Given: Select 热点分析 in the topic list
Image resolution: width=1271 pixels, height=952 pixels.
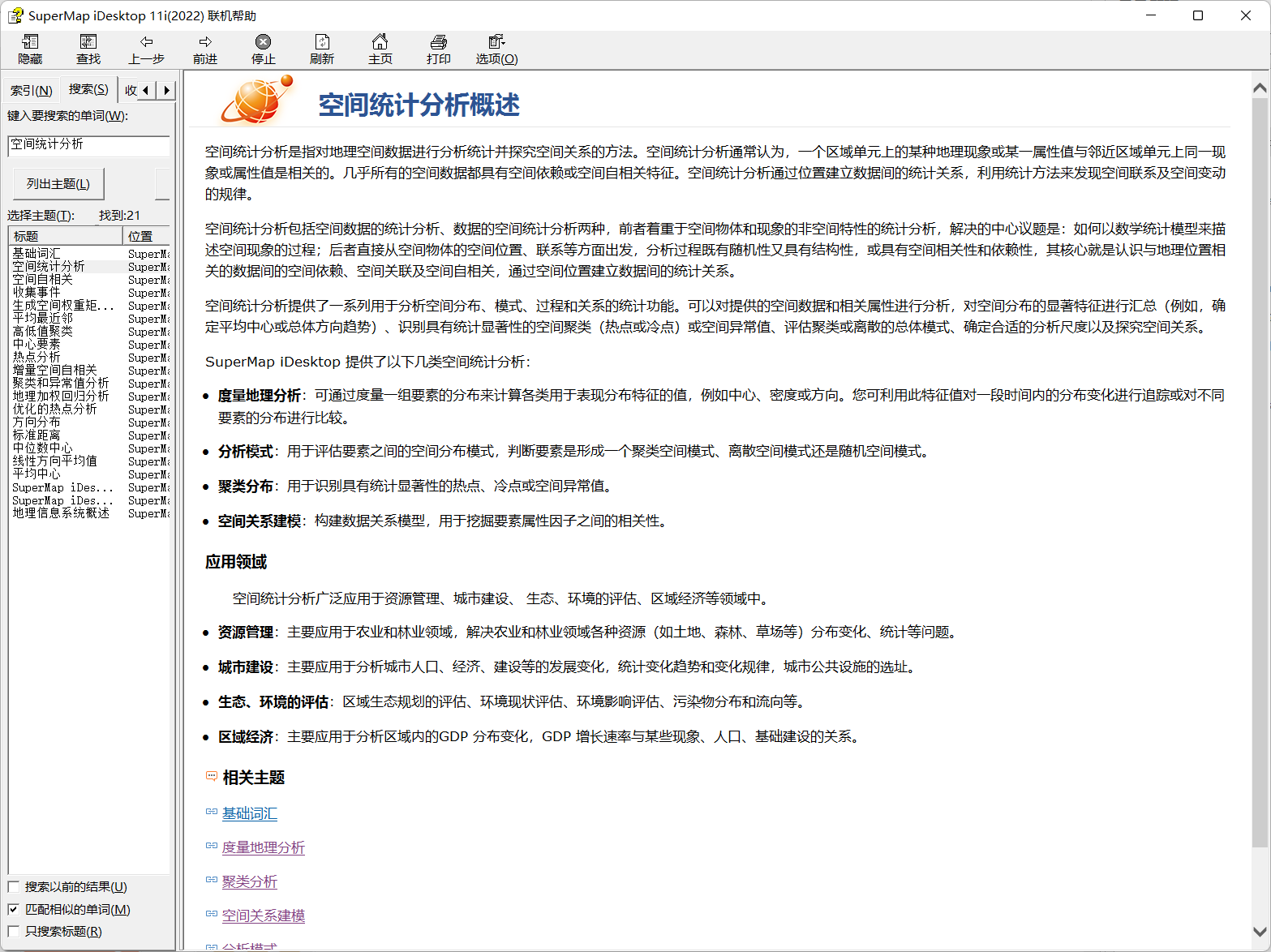Looking at the screenshot, I should pos(36,358).
